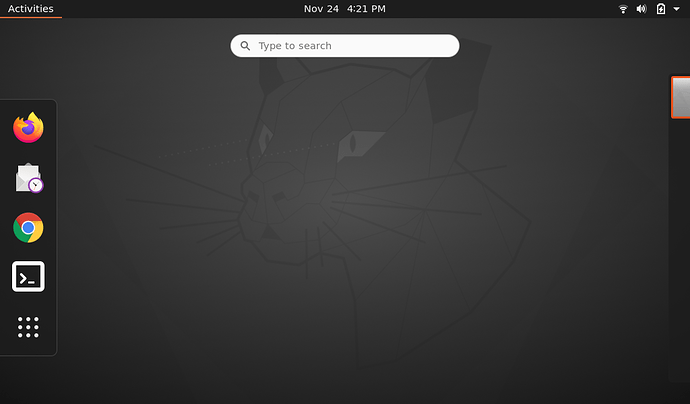
Task: Click the Type to search field
Action: point(345,46)
